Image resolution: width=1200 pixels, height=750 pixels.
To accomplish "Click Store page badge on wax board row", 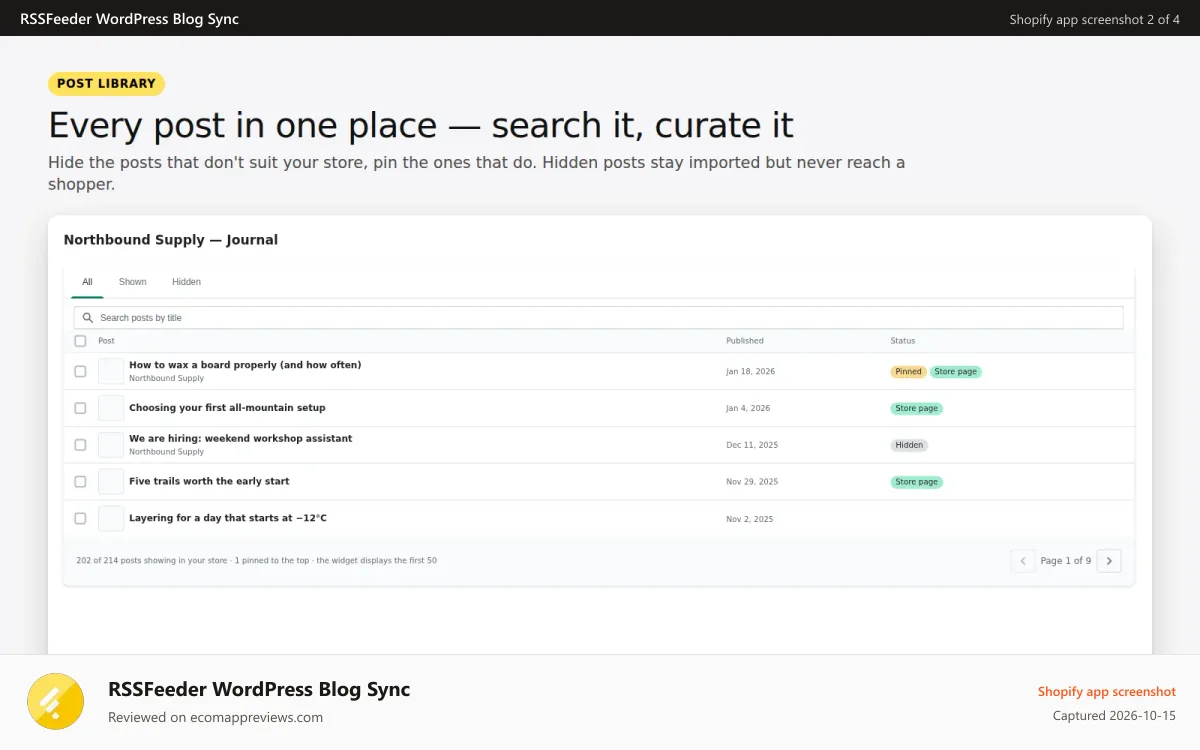I will pyautogui.click(x=956, y=372).
